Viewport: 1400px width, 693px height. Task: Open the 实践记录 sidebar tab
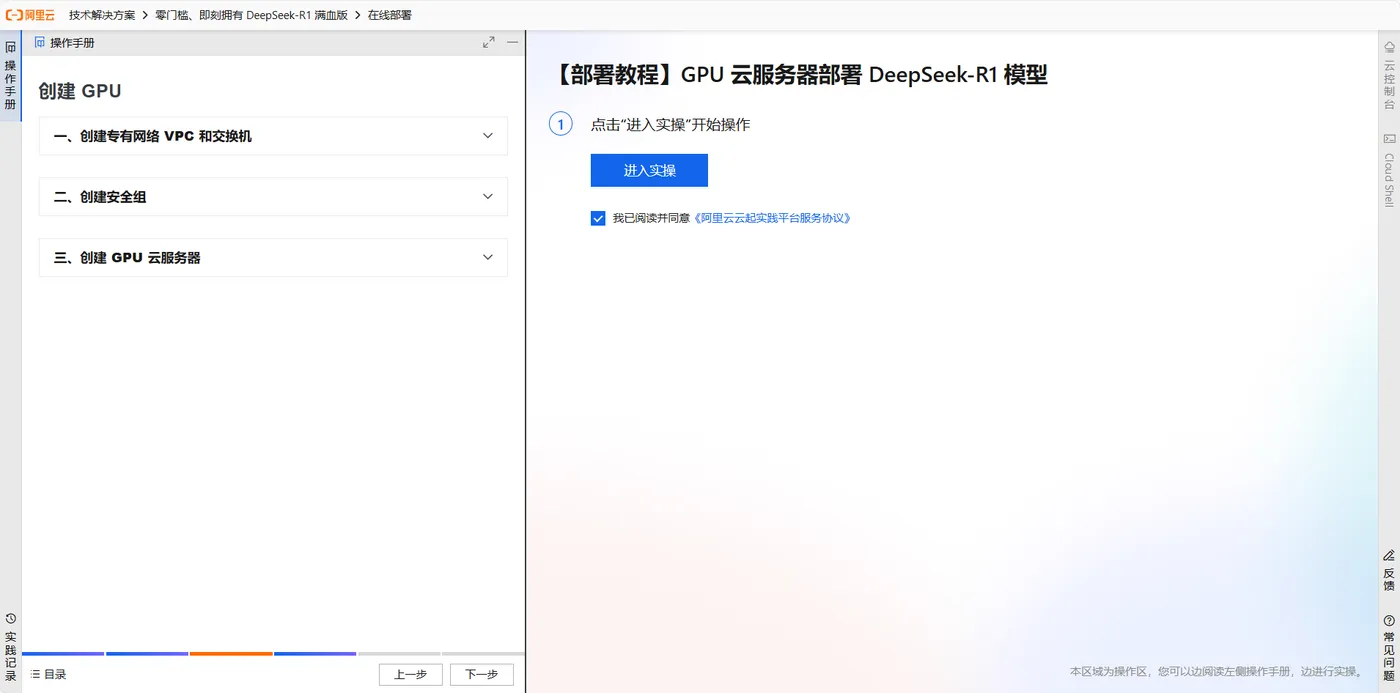pos(10,648)
